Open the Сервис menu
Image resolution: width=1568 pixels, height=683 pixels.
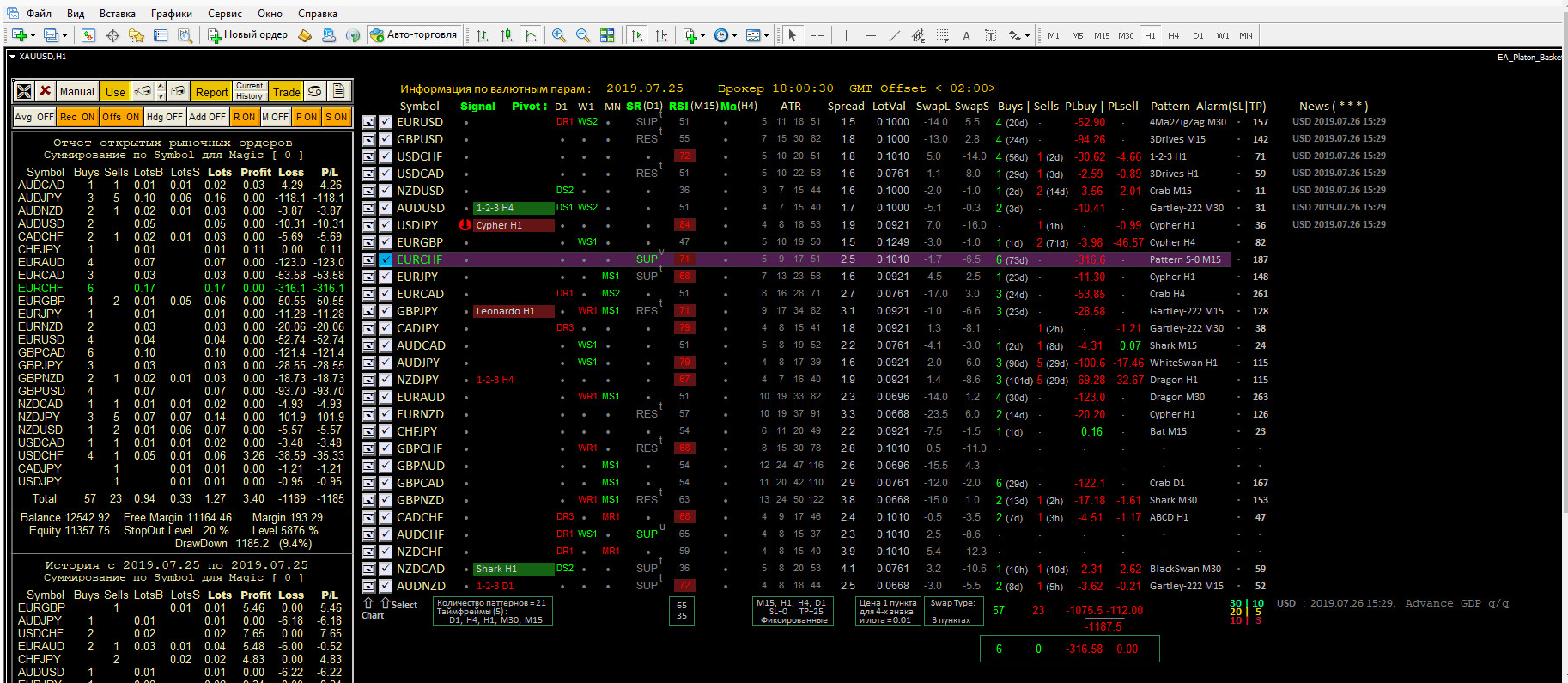pyautogui.click(x=225, y=14)
